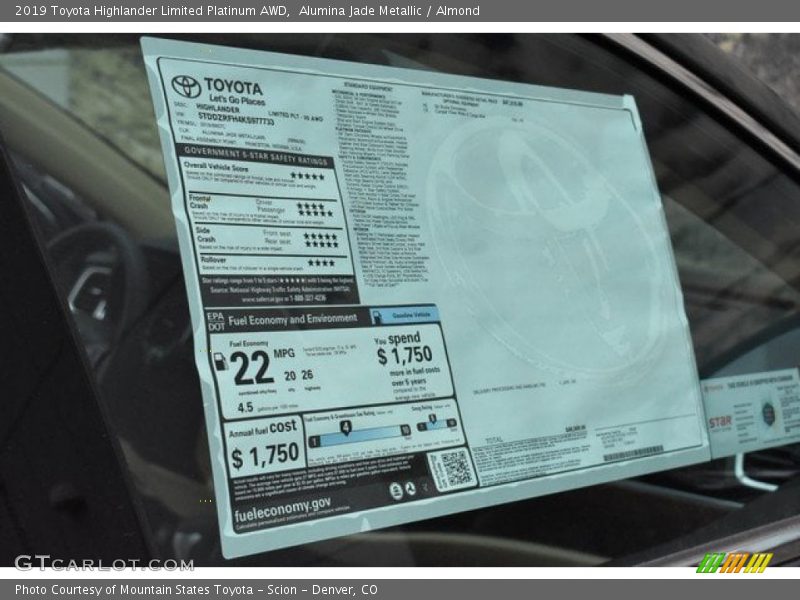Click the "Frontal Crash" label
Viewport: 800px width, 600px height.
pos(199,202)
